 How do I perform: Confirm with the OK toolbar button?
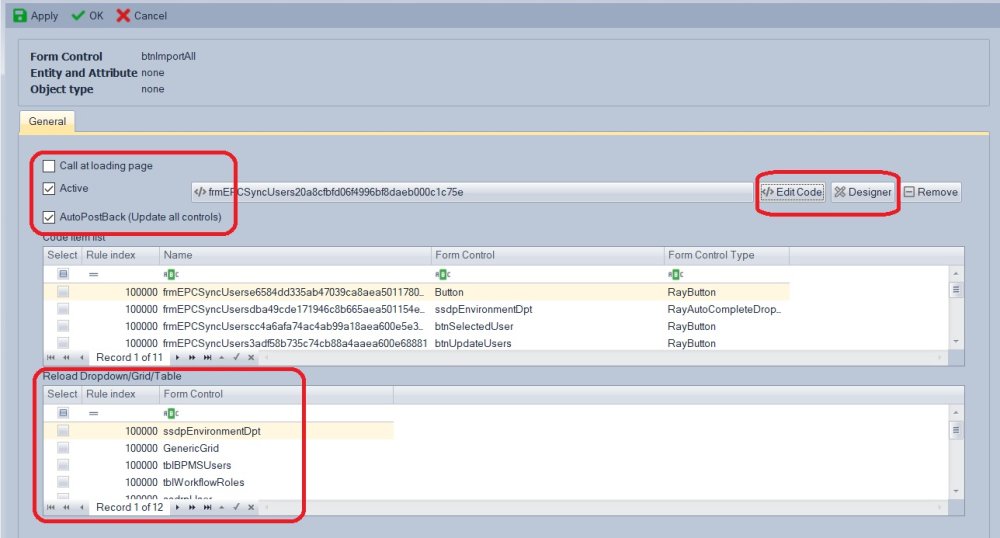point(87,16)
